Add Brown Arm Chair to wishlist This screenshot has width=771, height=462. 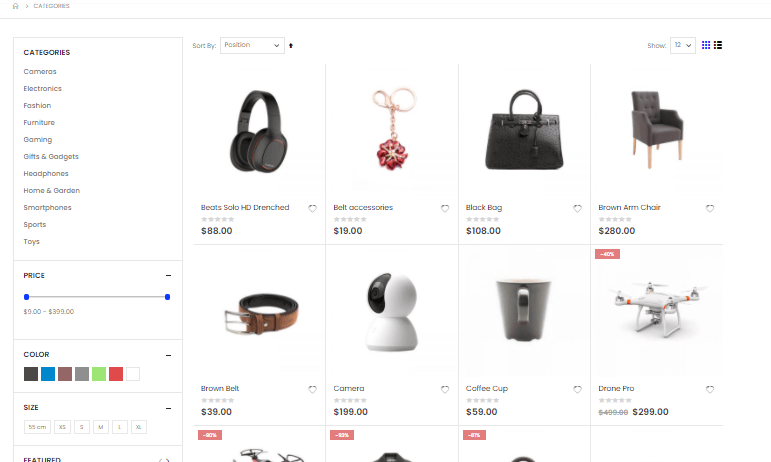[x=710, y=208]
